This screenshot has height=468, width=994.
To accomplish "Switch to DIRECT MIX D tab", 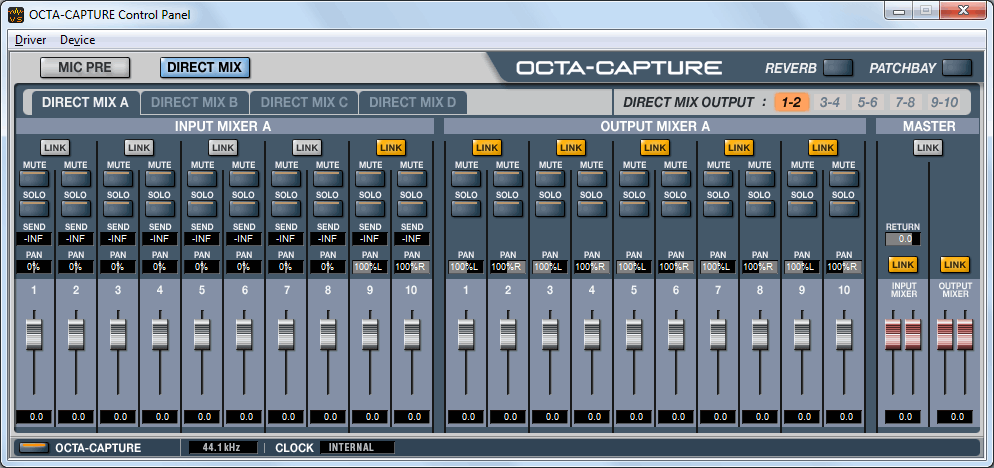I will click(x=413, y=102).
